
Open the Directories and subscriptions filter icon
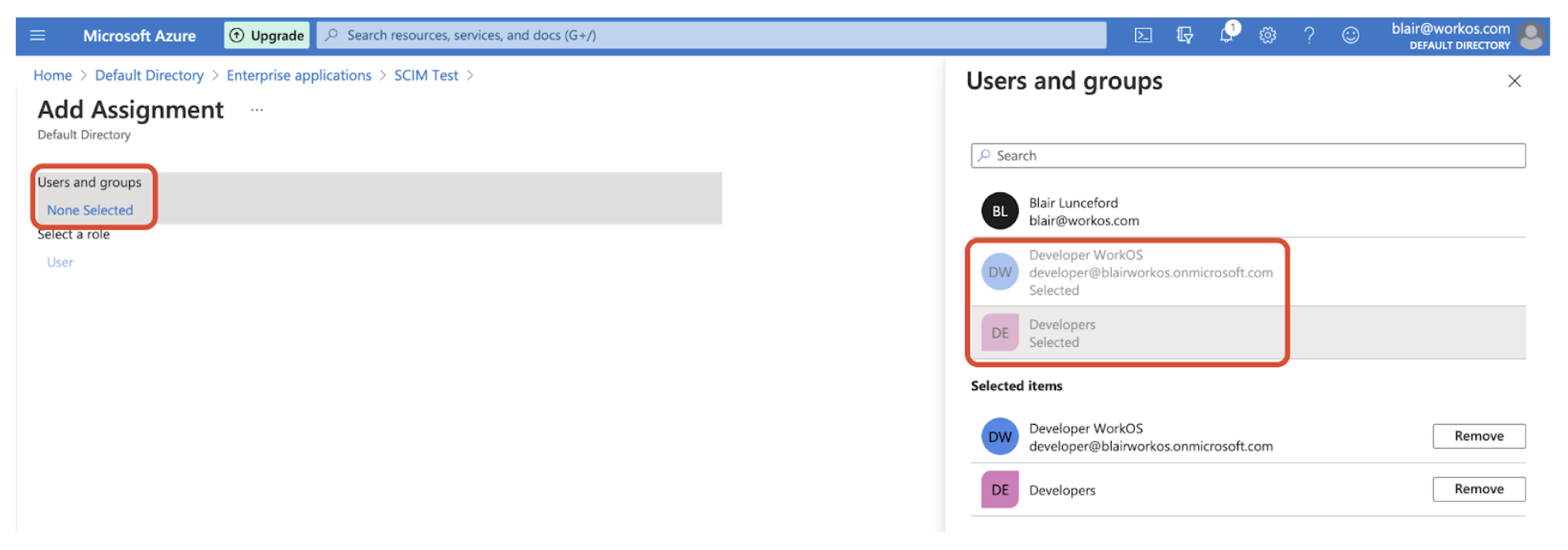[x=1185, y=36]
